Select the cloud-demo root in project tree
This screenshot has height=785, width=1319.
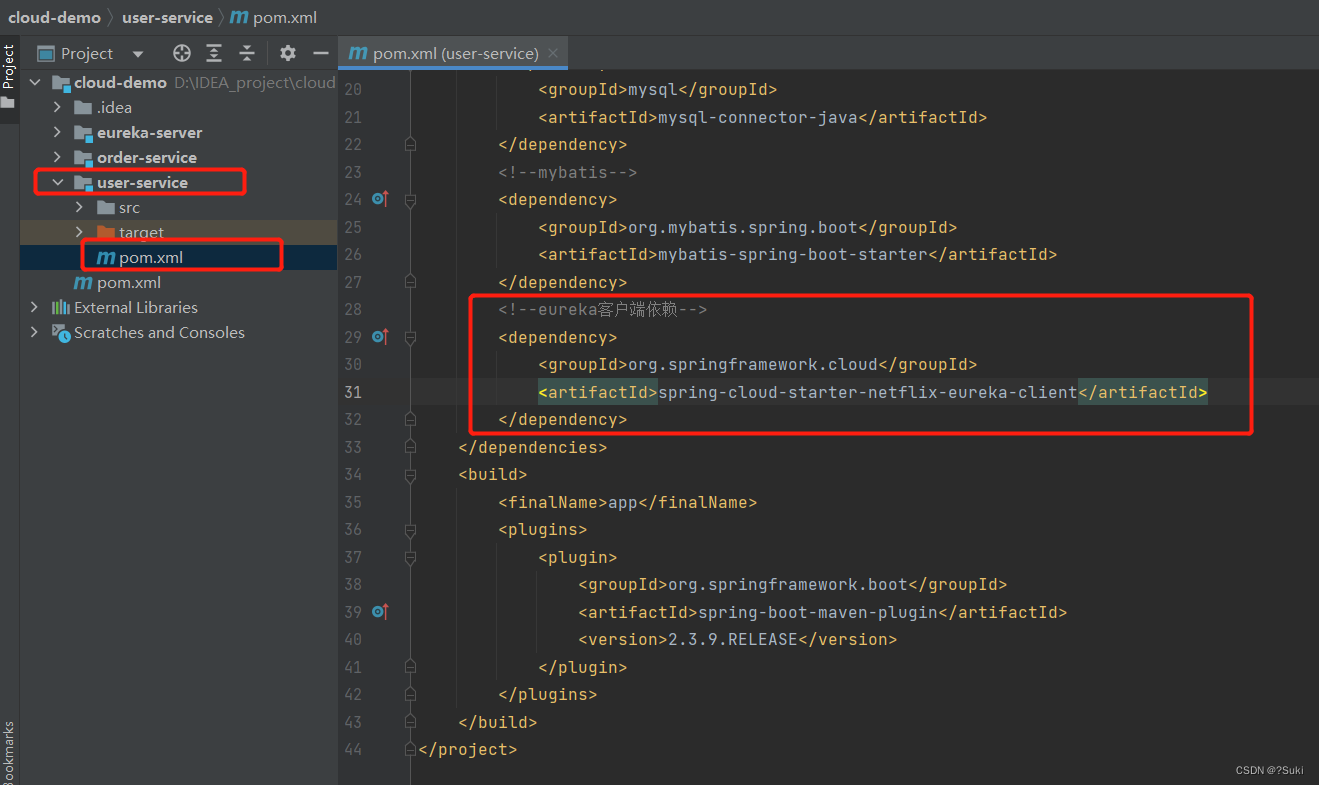pyautogui.click(x=179, y=82)
